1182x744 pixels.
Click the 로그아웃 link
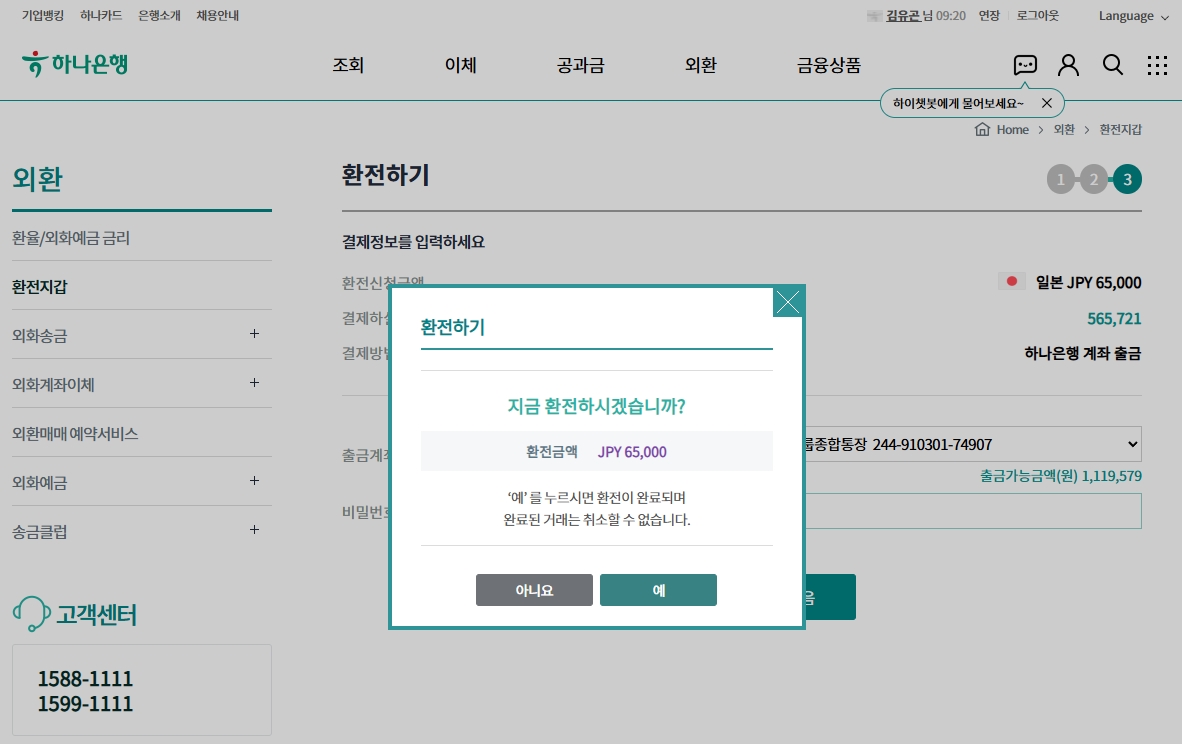1037,15
